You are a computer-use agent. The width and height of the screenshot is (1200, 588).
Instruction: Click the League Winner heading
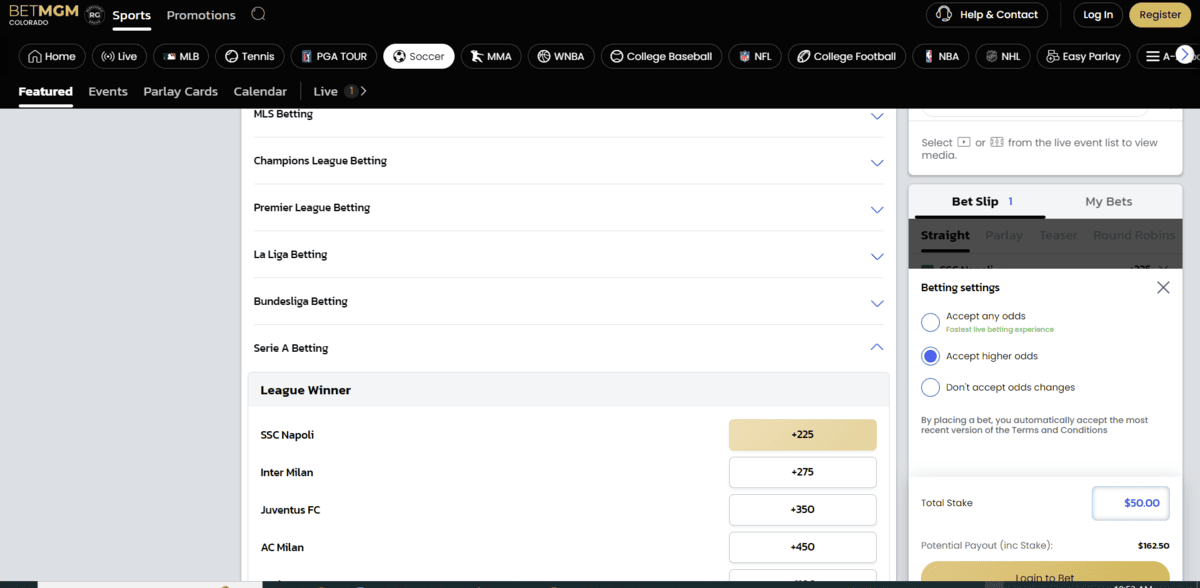click(x=306, y=390)
